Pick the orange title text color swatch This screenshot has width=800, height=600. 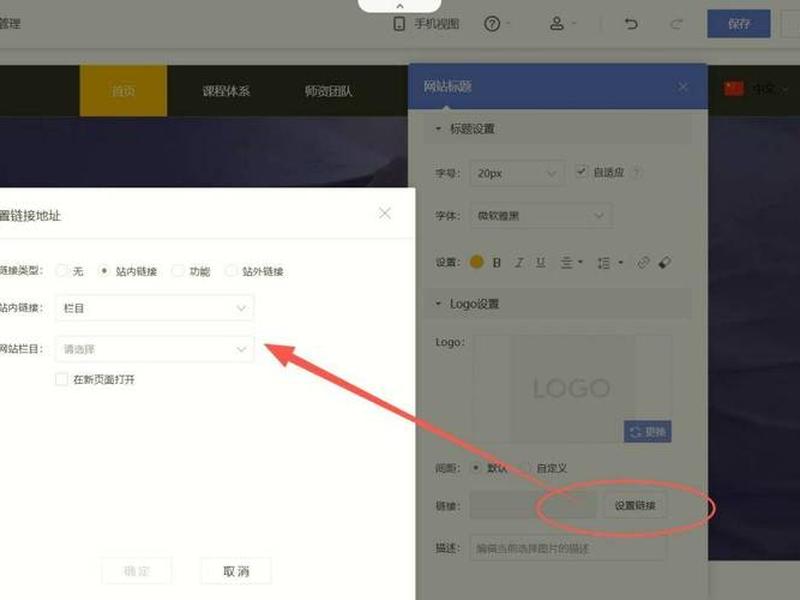(x=477, y=262)
